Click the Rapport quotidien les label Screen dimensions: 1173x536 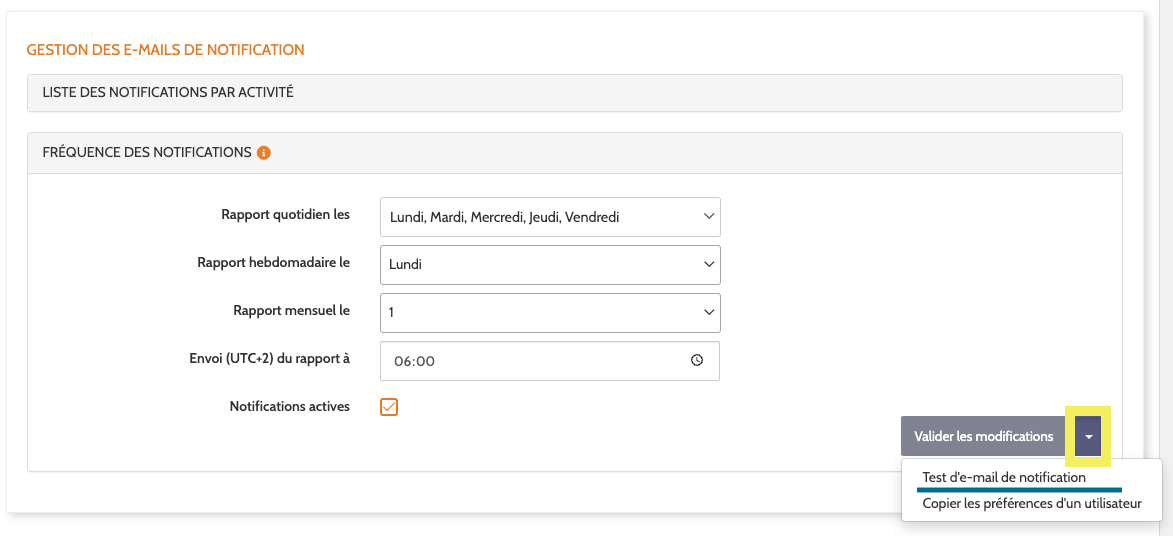(x=286, y=215)
